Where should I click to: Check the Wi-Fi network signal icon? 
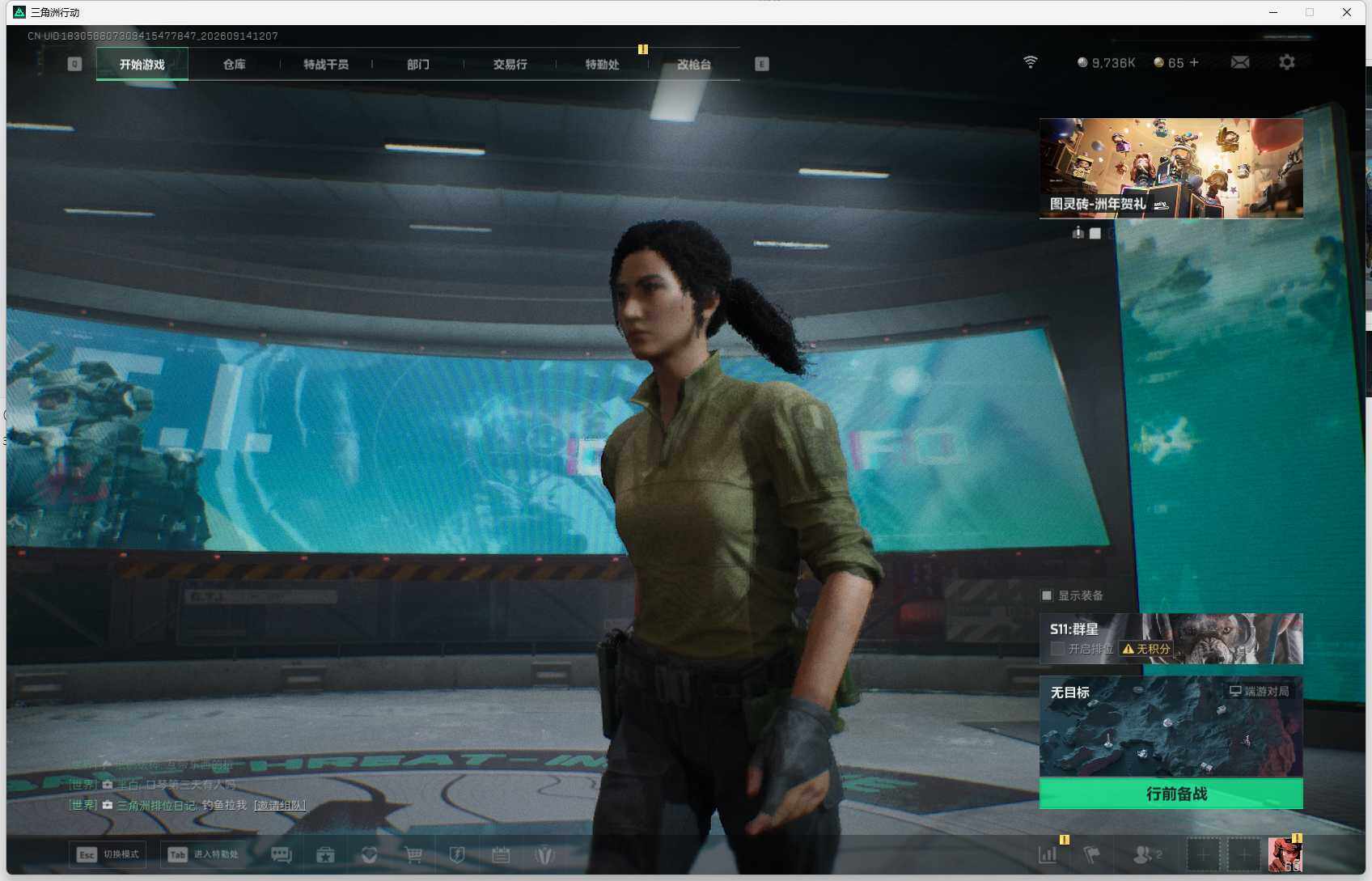tap(1030, 62)
